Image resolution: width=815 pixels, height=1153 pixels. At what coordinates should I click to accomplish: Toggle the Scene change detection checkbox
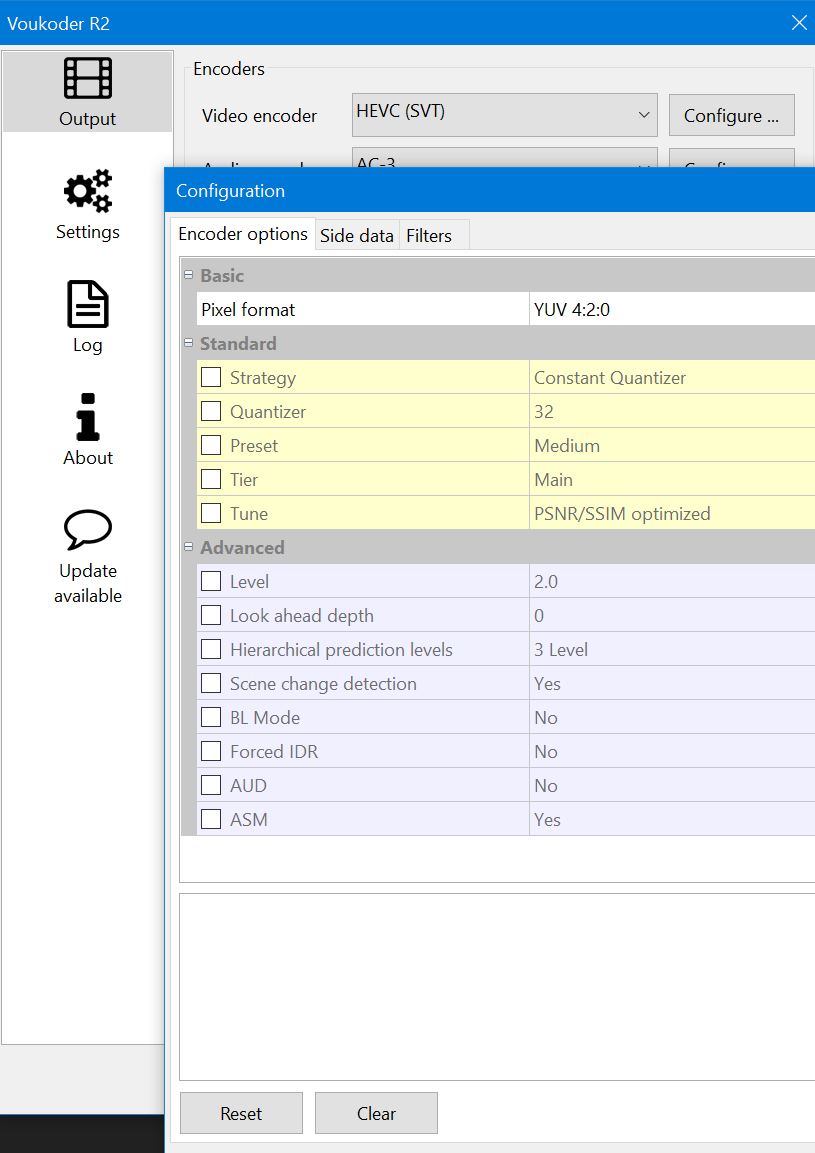click(x=211, y=684)
